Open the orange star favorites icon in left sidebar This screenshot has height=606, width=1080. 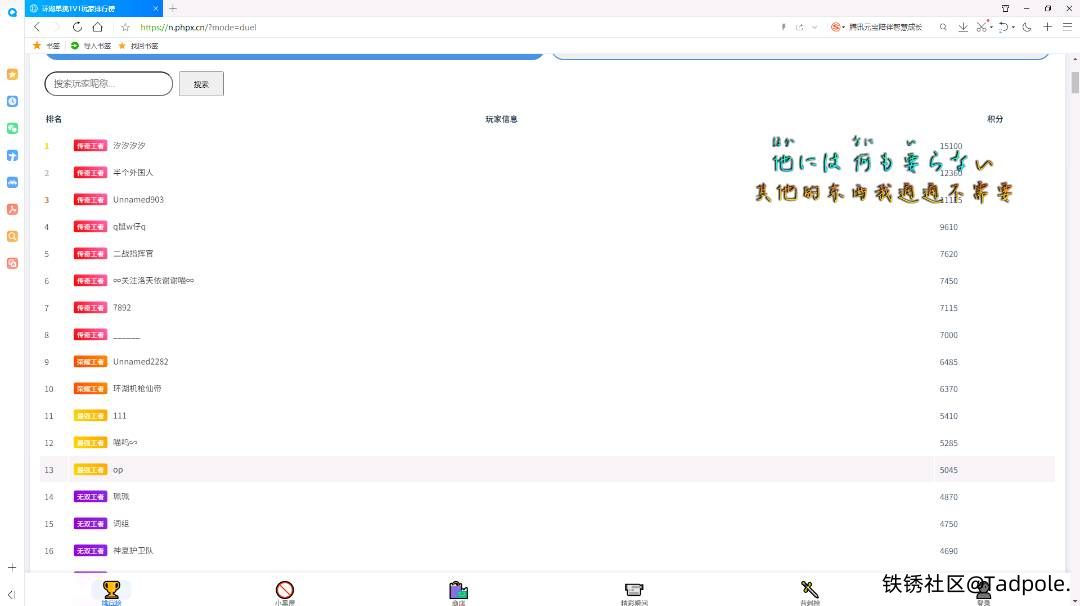12,74
